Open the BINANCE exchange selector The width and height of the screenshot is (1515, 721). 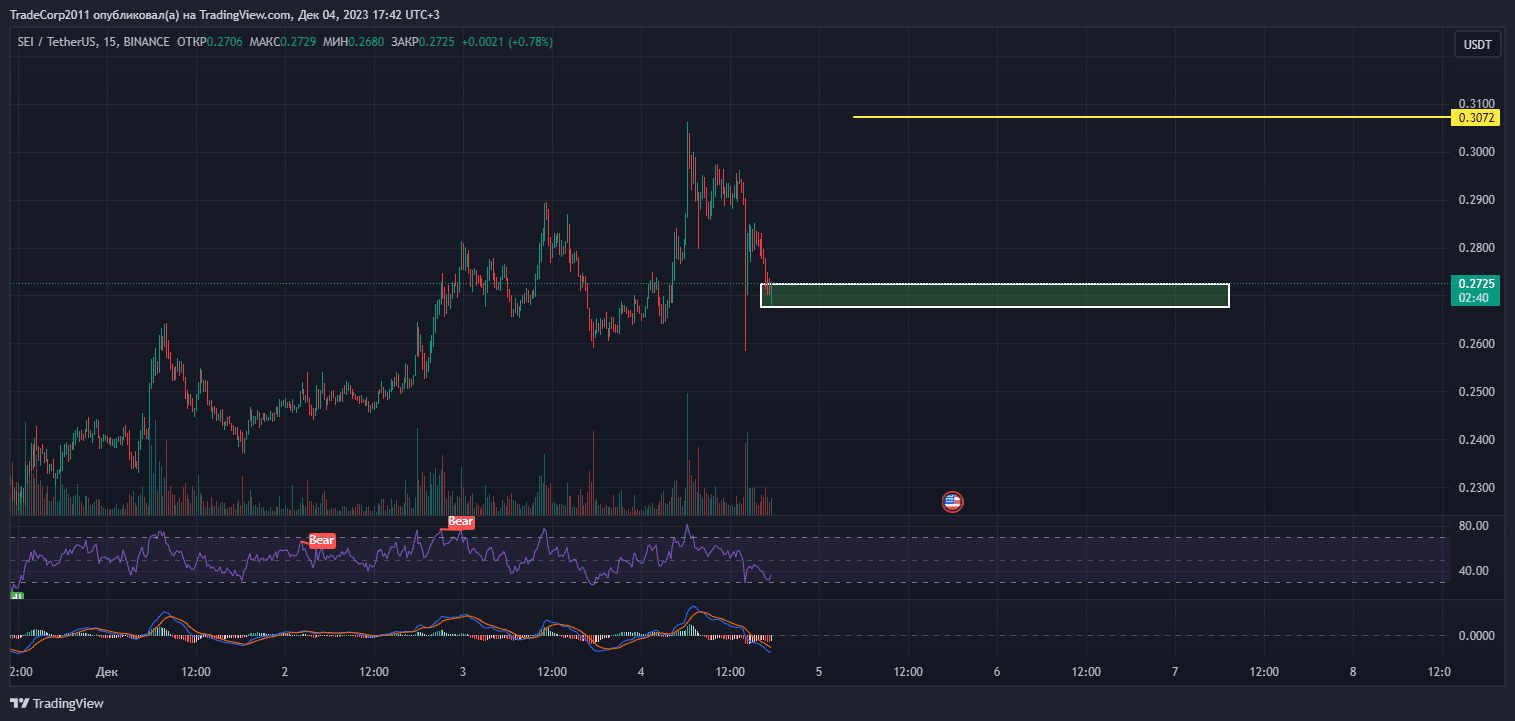click(x=146, y=43)
